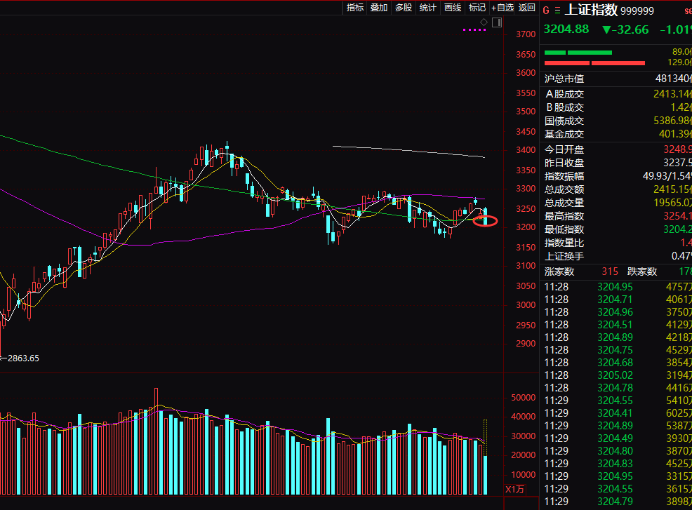
Task: Open the 统计 statistics menu
Action: 428,8
